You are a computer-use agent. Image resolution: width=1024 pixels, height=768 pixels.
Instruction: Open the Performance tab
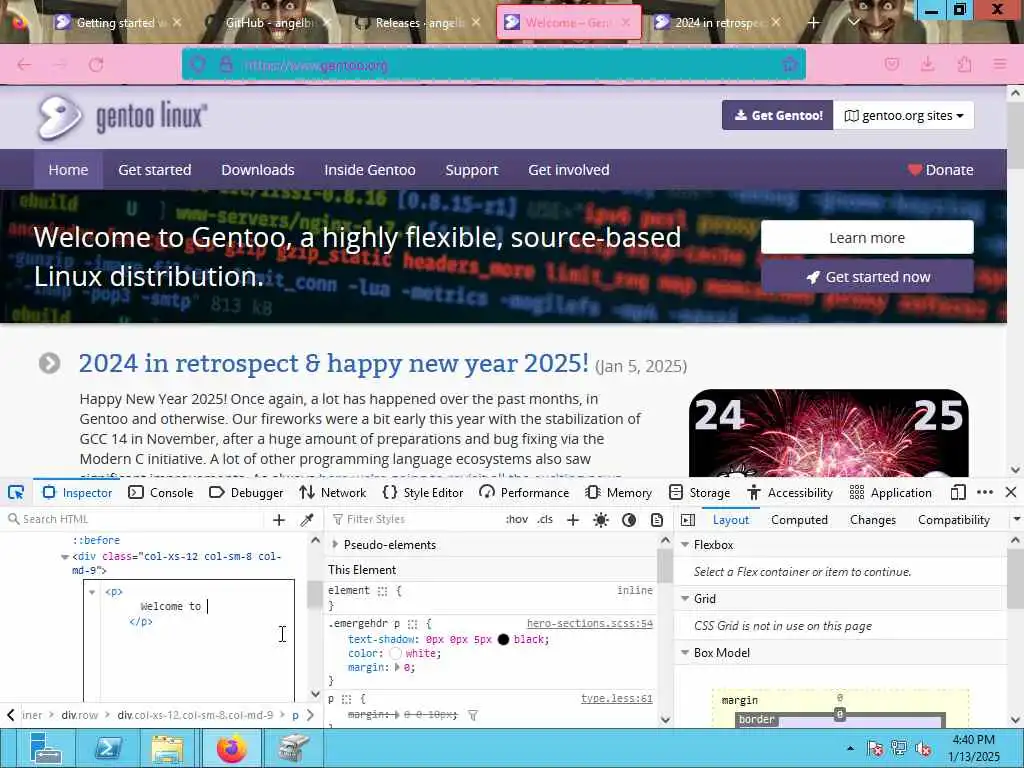pos(524,492)
